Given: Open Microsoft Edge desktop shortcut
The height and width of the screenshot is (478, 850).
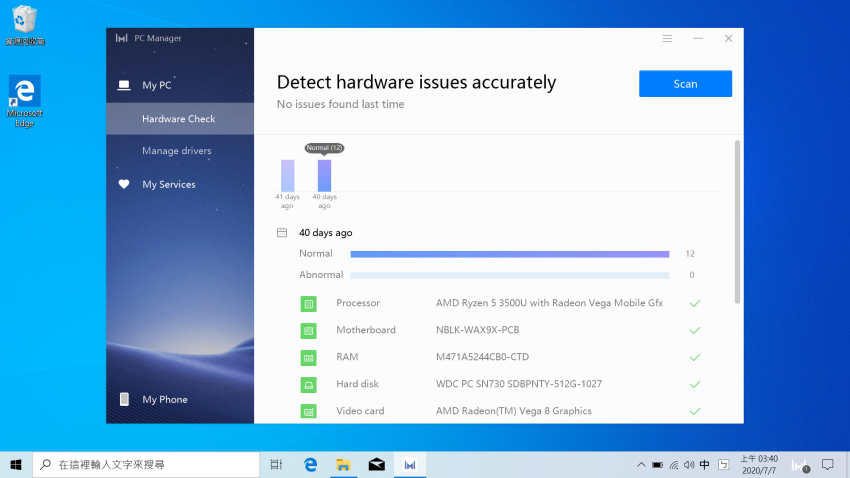Looking at the screenshot, I should coord(24,101).
